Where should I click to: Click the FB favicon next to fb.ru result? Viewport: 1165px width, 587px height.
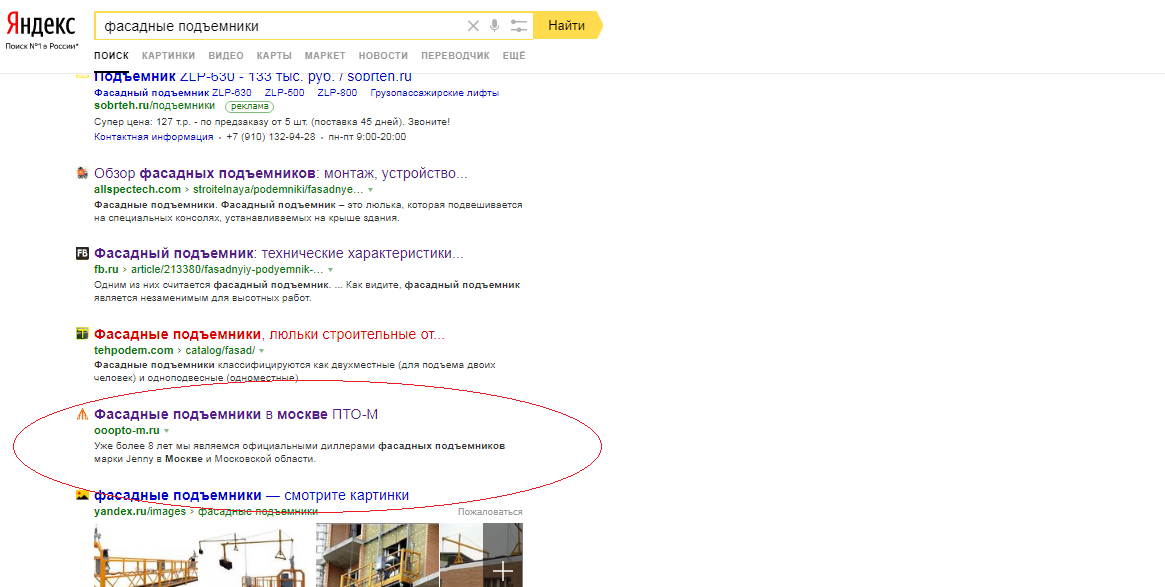point(82,253)
